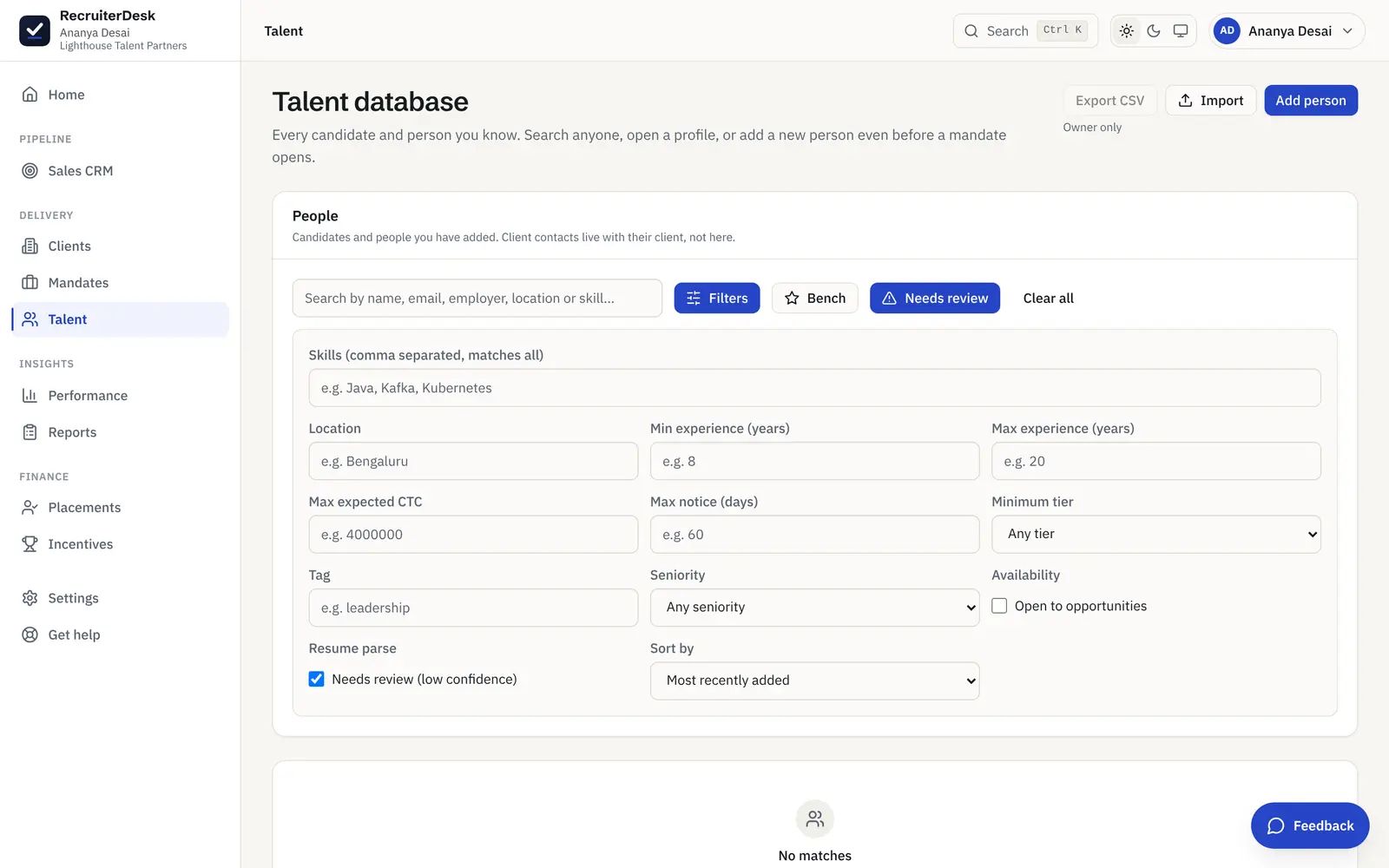This screenshot has width=1389, height=868.
Task: Focus the name, email, employer search field
Action: 477,299
